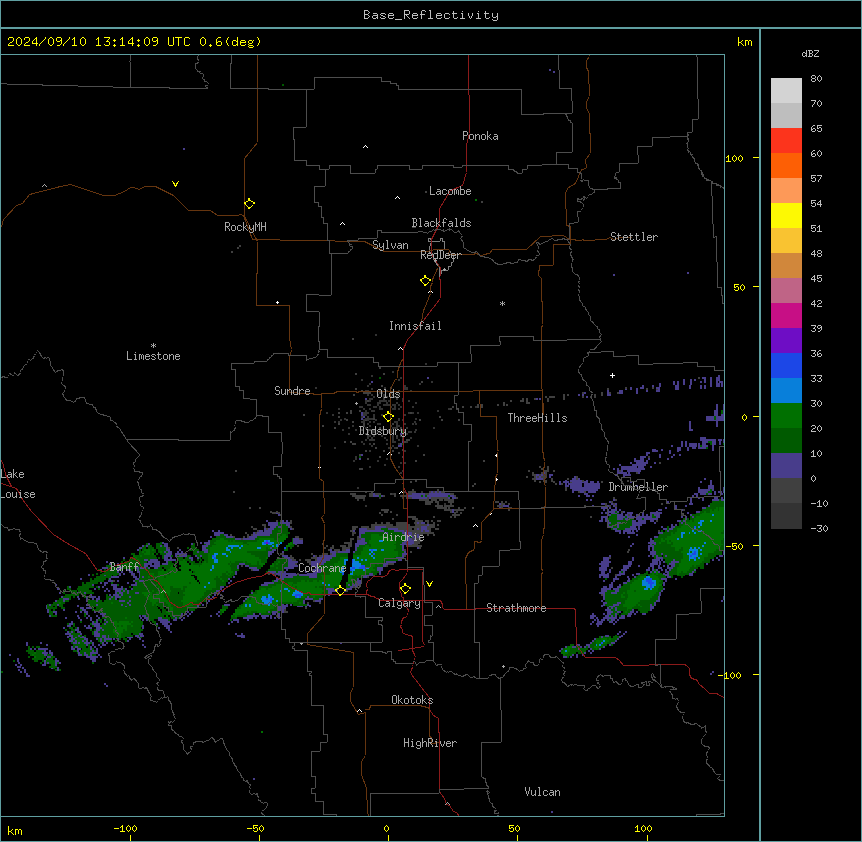
Task: Pick the light blue swatch below 33 dBZ
Action: tap(786, 390)
